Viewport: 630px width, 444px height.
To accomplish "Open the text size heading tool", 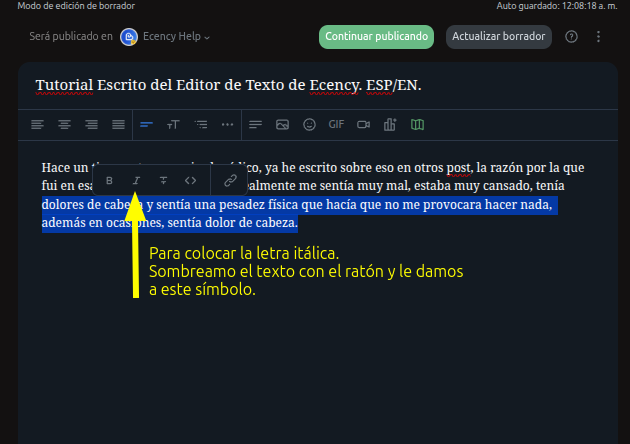I will point(173,125).
